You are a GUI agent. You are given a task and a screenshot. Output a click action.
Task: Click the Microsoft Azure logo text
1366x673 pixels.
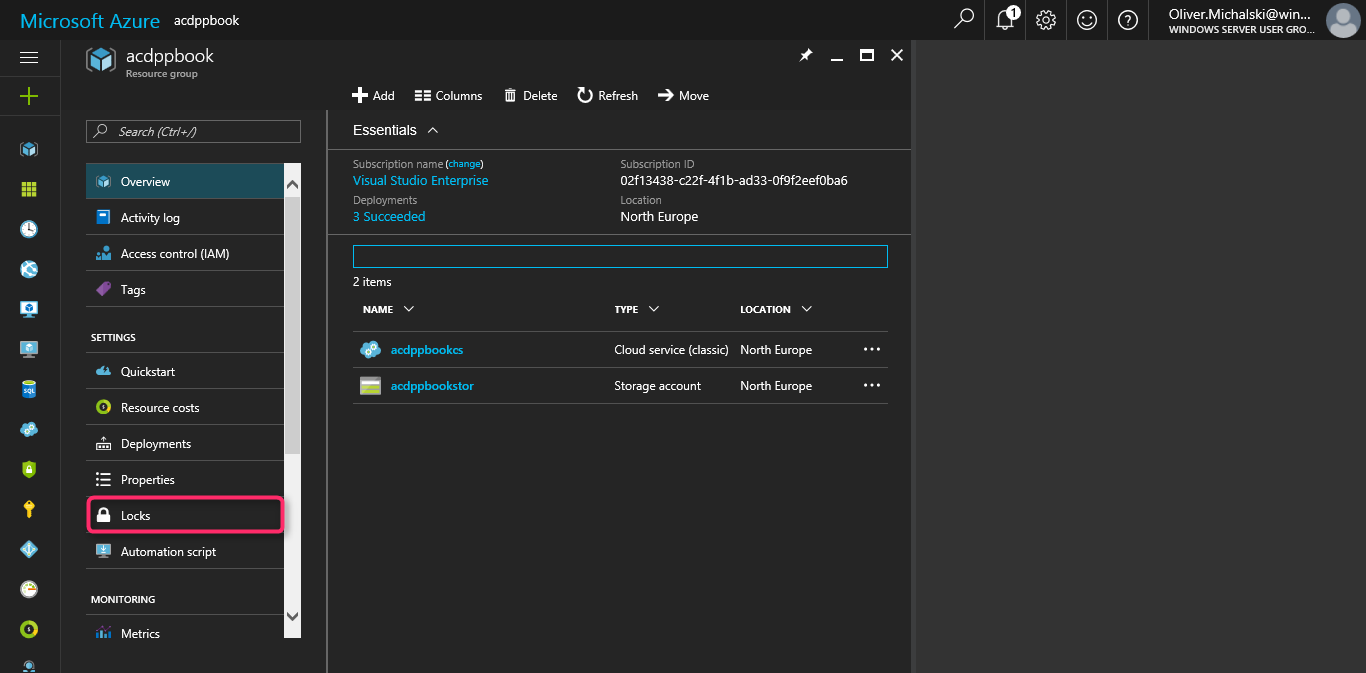pyautogui.click(x=90, y=20)
